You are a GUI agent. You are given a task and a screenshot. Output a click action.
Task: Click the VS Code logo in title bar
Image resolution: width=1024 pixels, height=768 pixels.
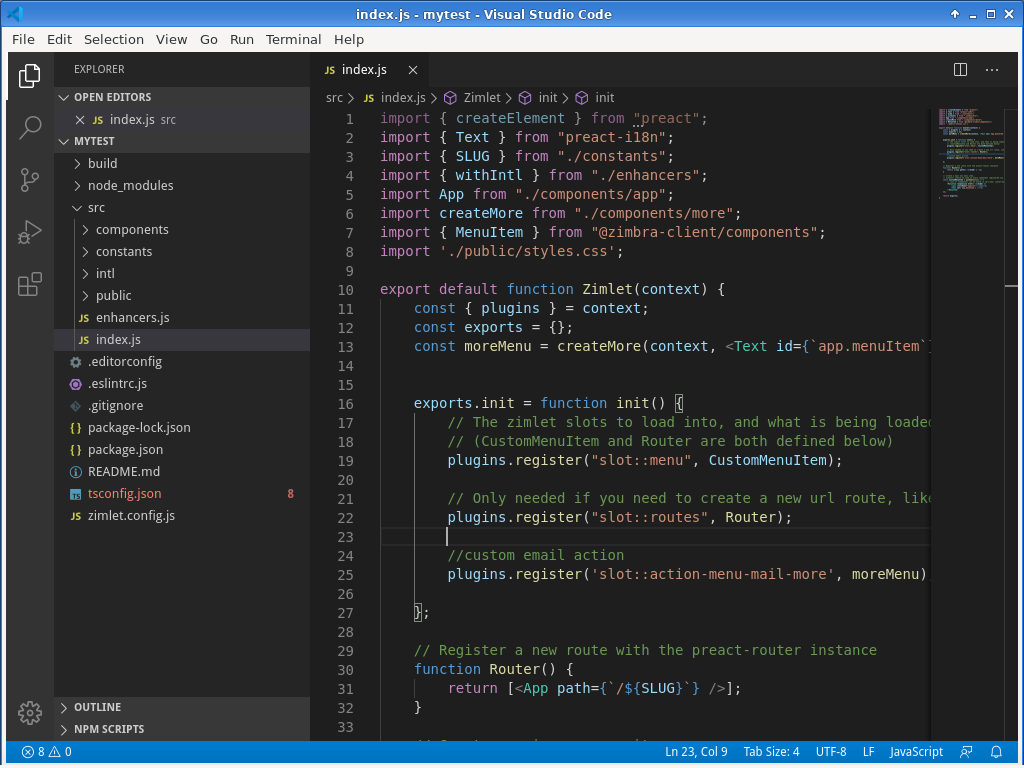pyautogui.click(x=14, y=14)
